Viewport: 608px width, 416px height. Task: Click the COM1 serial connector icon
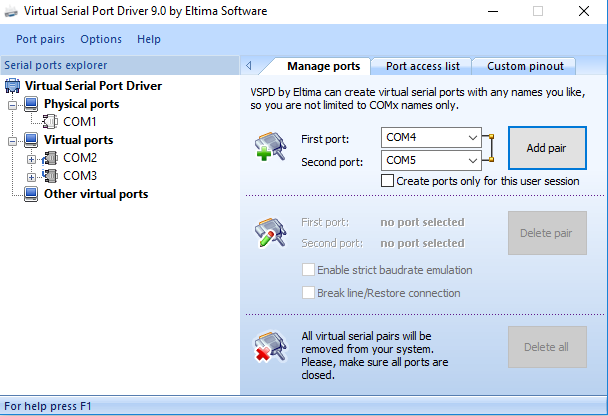point(50,122)
